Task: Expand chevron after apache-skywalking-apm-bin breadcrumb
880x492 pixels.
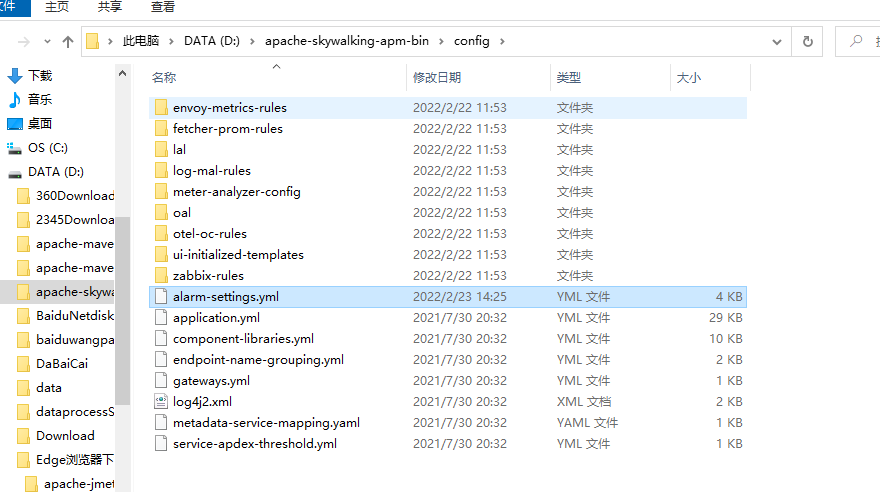Action: (x=441, y=42)
